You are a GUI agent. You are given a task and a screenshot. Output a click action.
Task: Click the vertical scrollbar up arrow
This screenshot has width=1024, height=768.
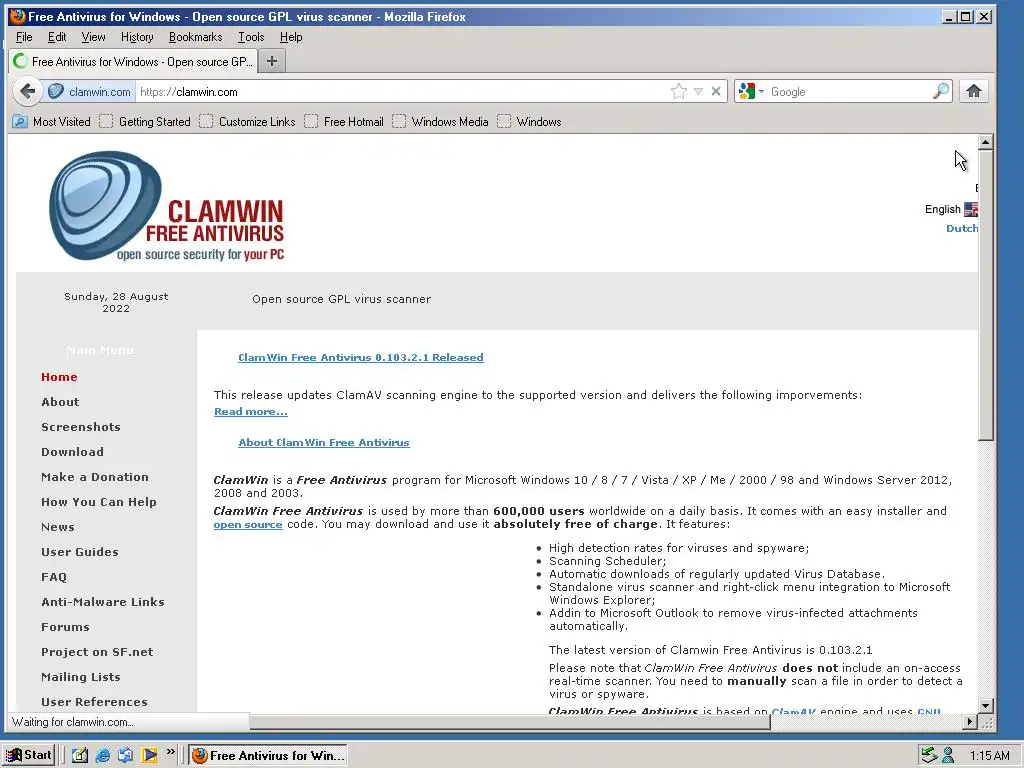[x=985, y=142]
